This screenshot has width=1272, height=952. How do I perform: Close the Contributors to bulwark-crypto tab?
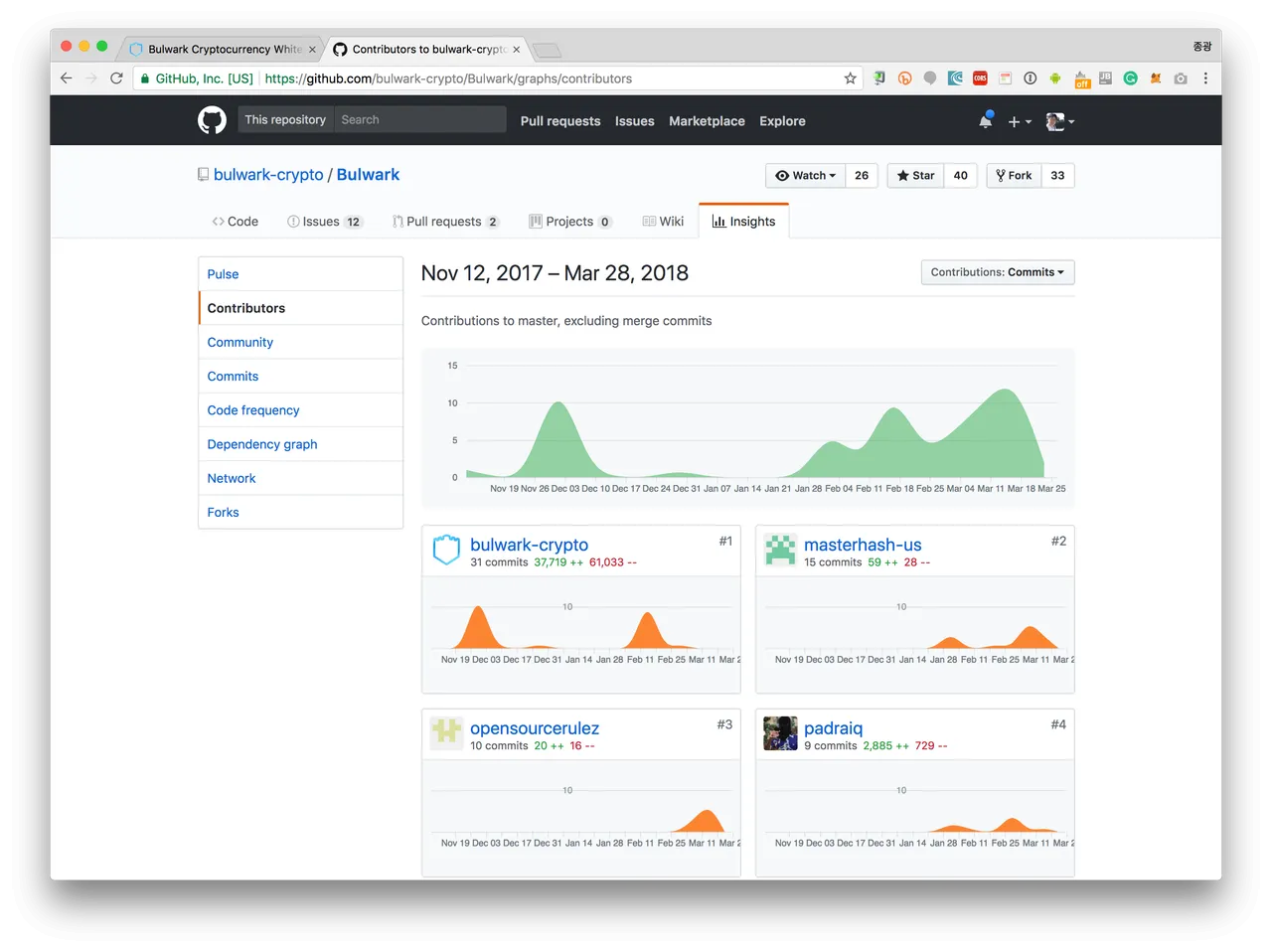click(517, 49)
